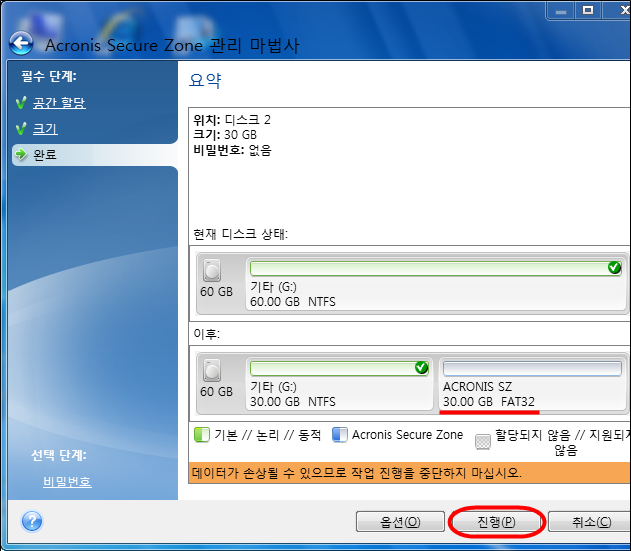Maximize the wizard window
Screen dimensions: 631x551
click(x=588, y=10)
